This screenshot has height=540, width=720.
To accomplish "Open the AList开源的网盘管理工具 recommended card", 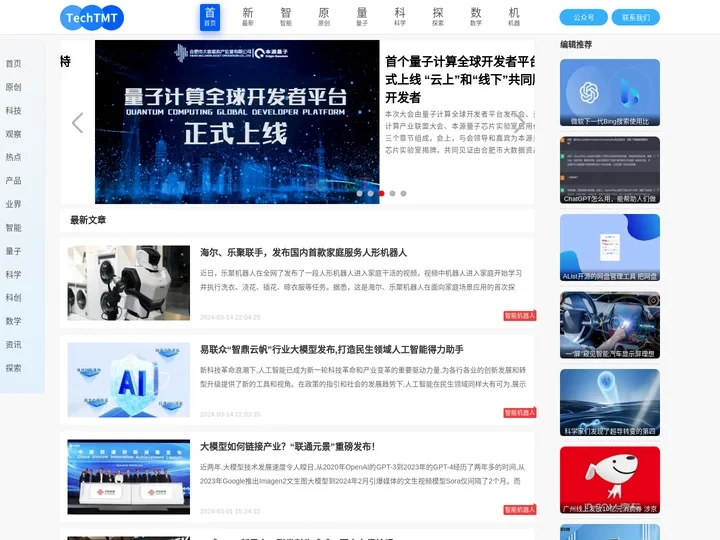I will pos(610,248).
